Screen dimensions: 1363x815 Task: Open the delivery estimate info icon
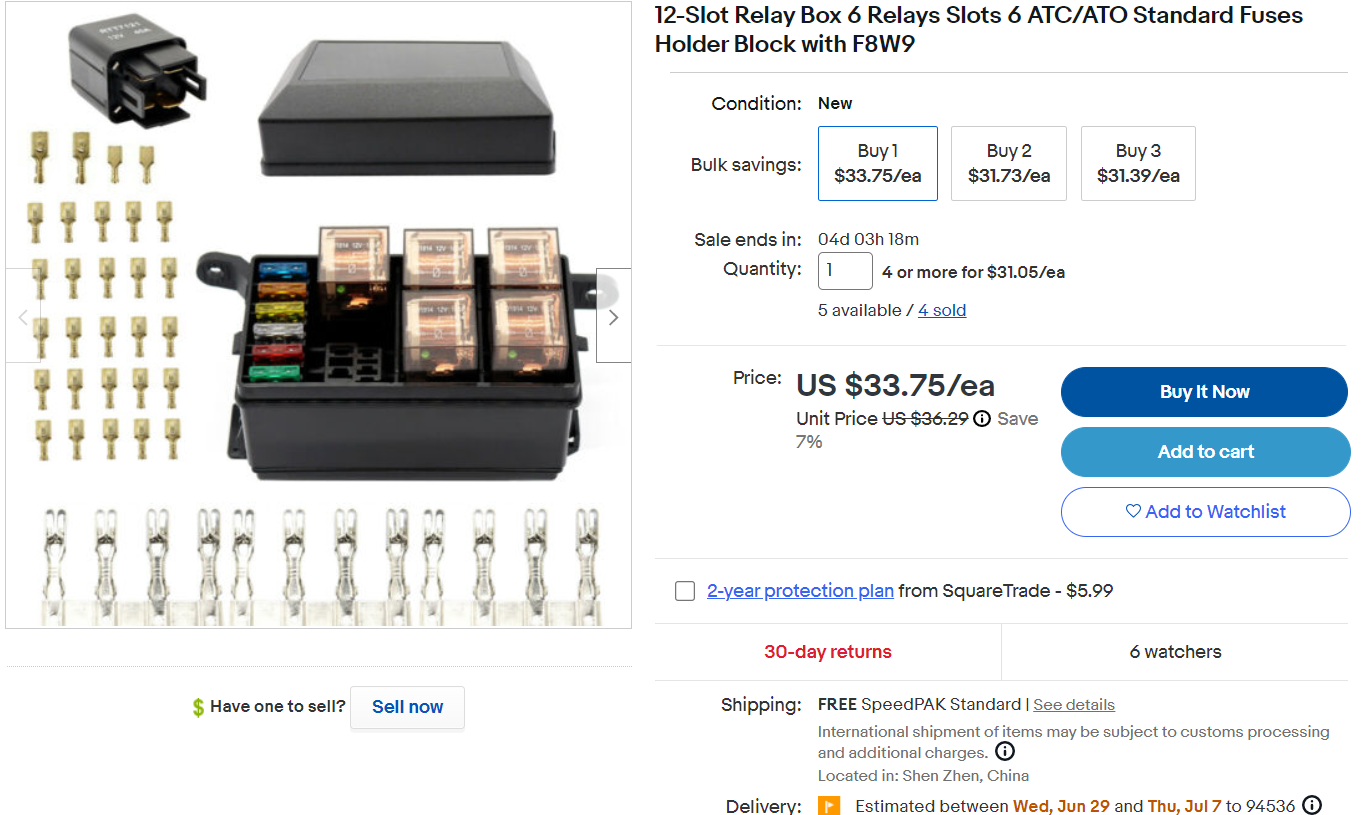point(1312,805)
